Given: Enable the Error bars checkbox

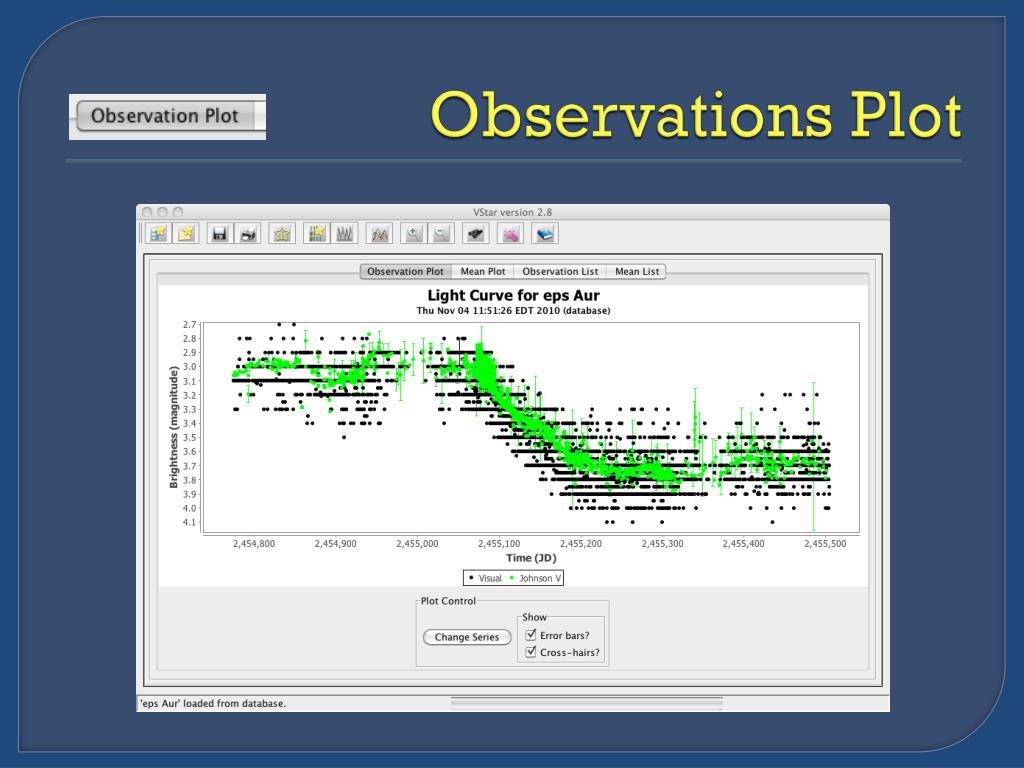Looking at the screenshot, I should coord(531,635).
